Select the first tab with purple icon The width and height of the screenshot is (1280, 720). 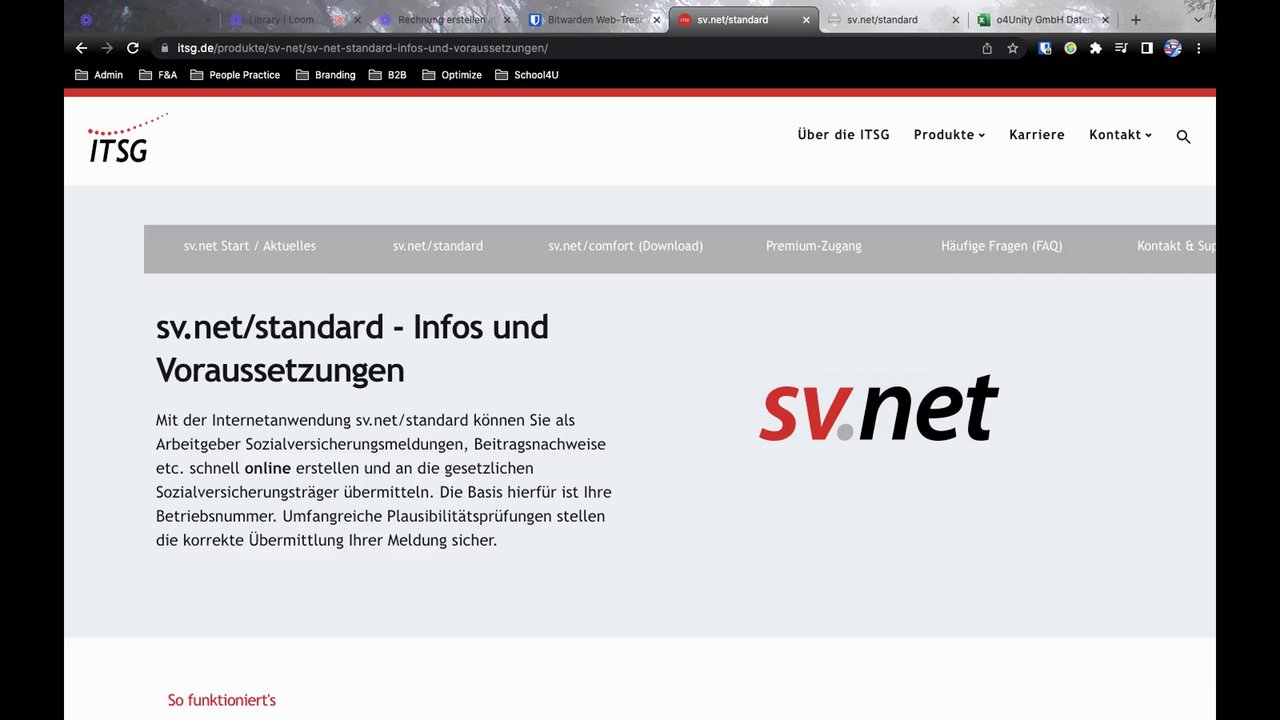pyautogui.click(x=145, y=20)
